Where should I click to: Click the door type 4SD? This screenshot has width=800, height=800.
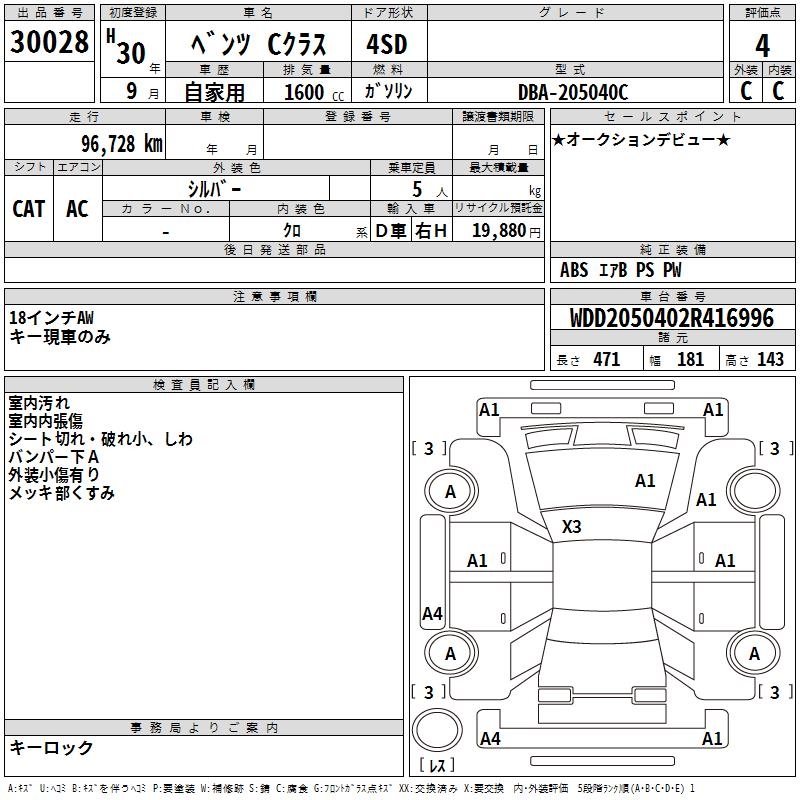coord(387,44)
